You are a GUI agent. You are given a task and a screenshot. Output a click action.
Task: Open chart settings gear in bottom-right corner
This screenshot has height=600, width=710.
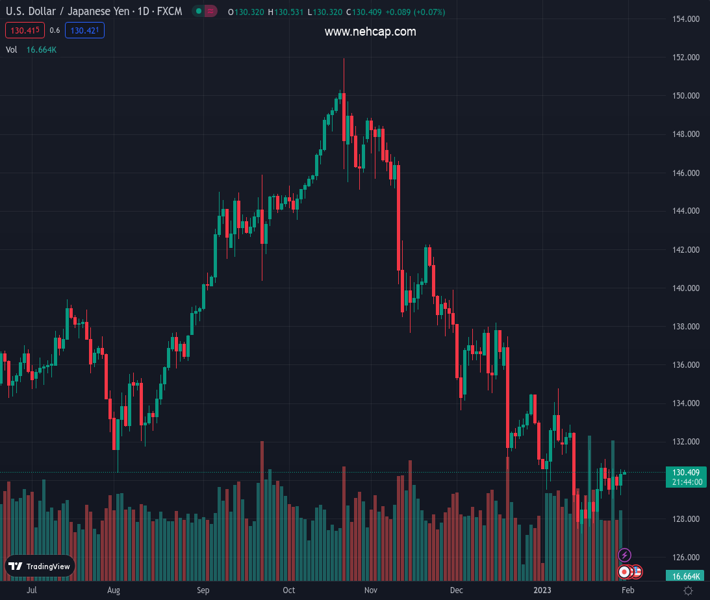click(x=688, y=591)
